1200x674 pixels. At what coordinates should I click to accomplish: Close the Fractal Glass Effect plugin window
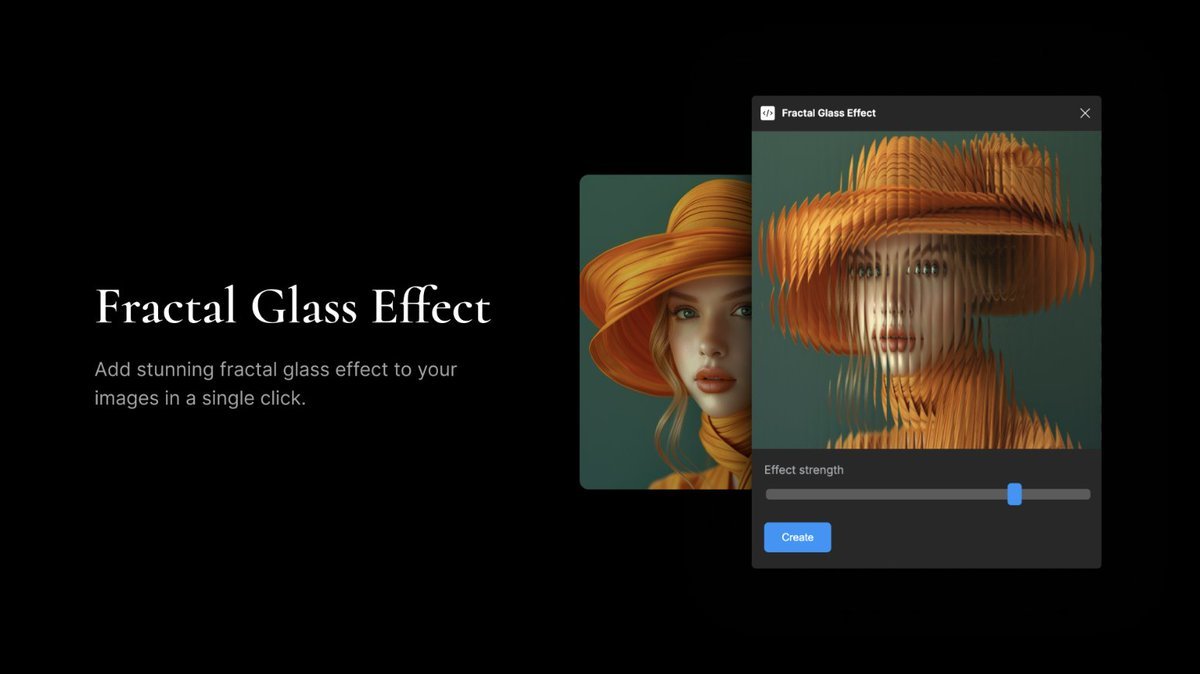1085,113
